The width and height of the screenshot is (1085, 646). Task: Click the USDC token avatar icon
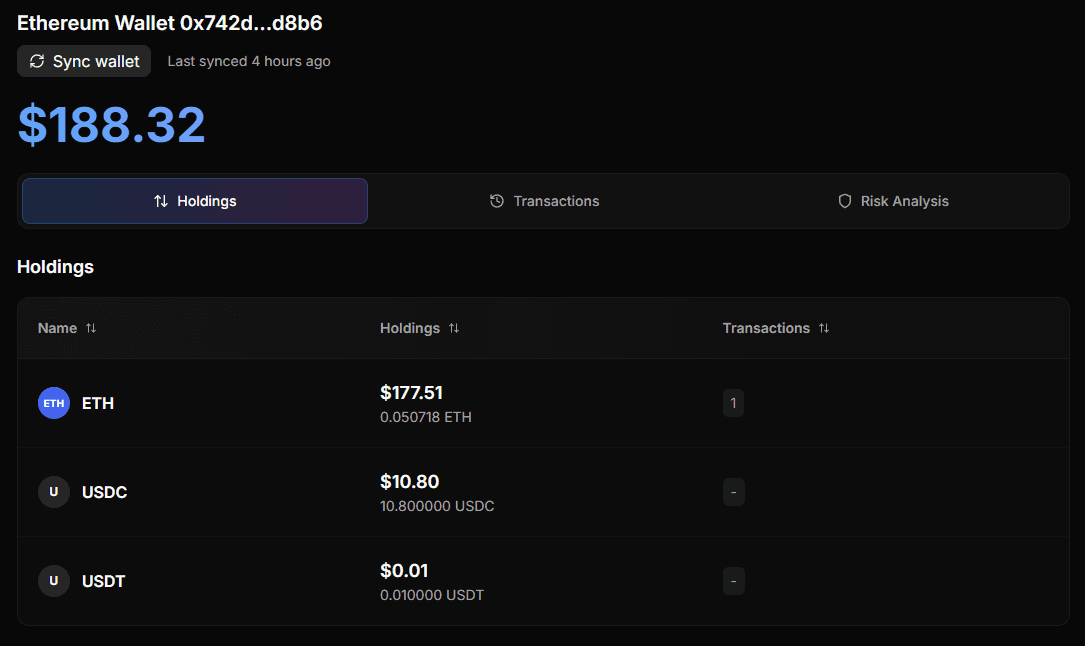[x=54, y=492]
